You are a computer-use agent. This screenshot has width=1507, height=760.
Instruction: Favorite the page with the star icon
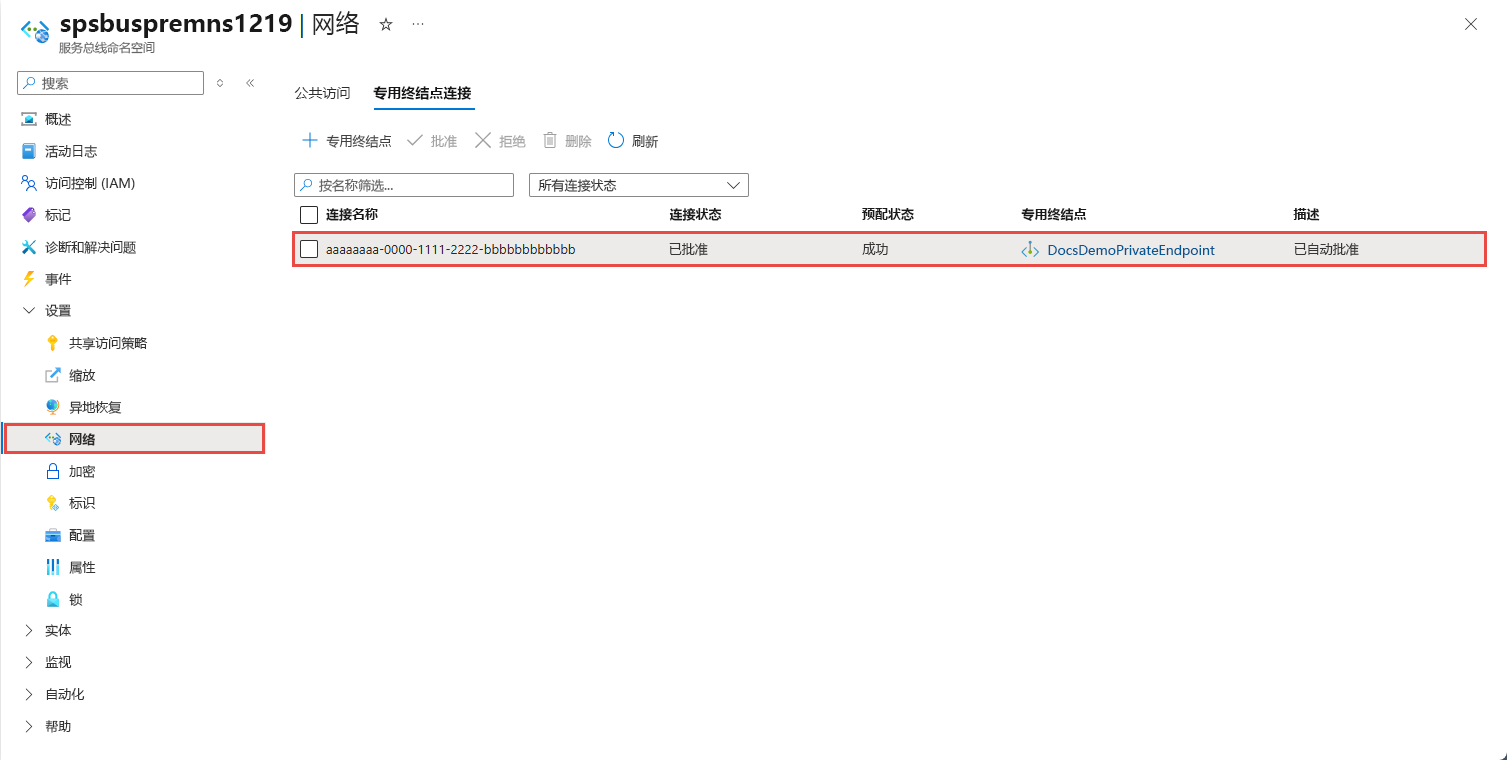pos(386,25)
